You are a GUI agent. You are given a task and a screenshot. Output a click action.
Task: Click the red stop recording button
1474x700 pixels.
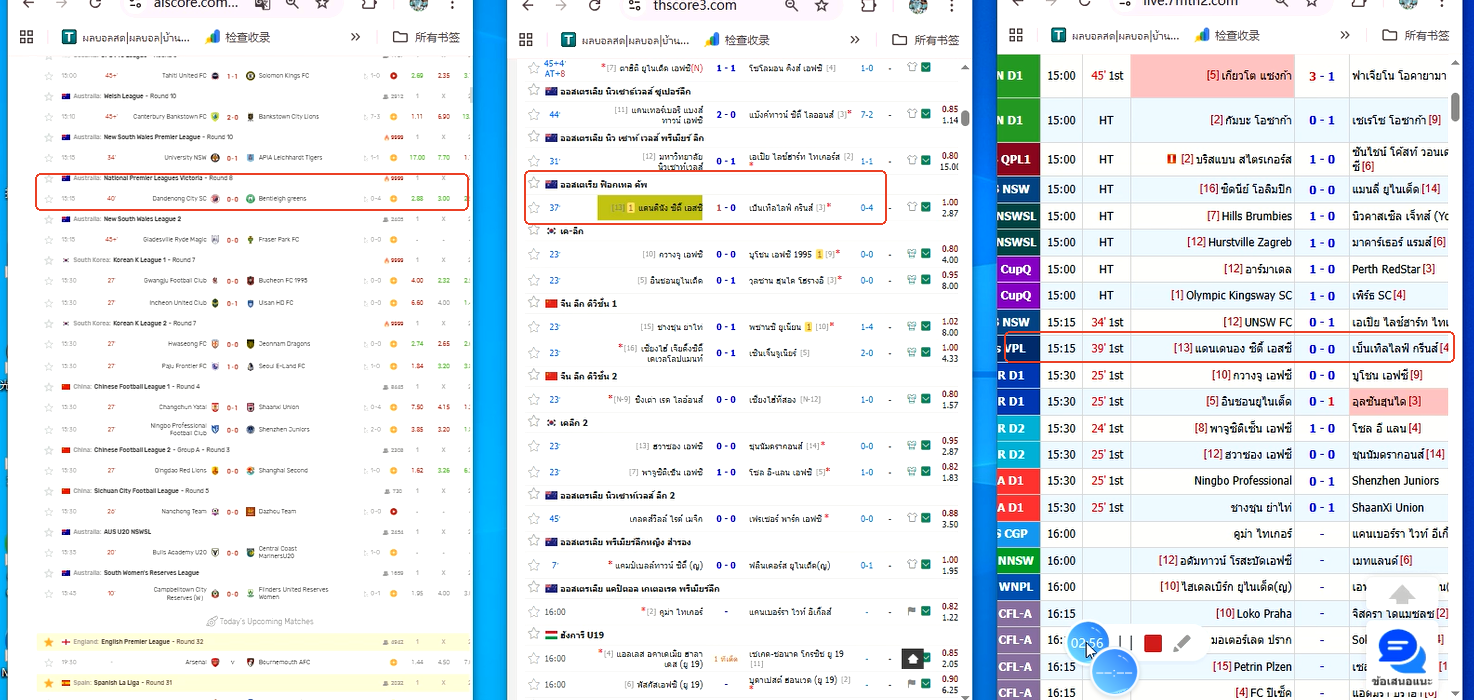click(x=1153, y=643)
